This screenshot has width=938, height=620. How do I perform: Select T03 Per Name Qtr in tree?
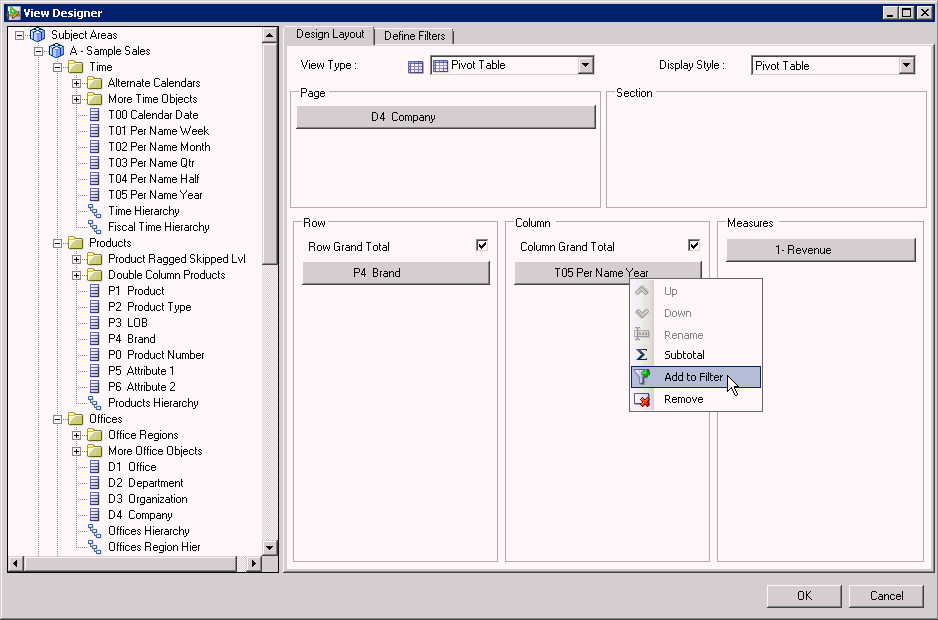pos(151,163)
